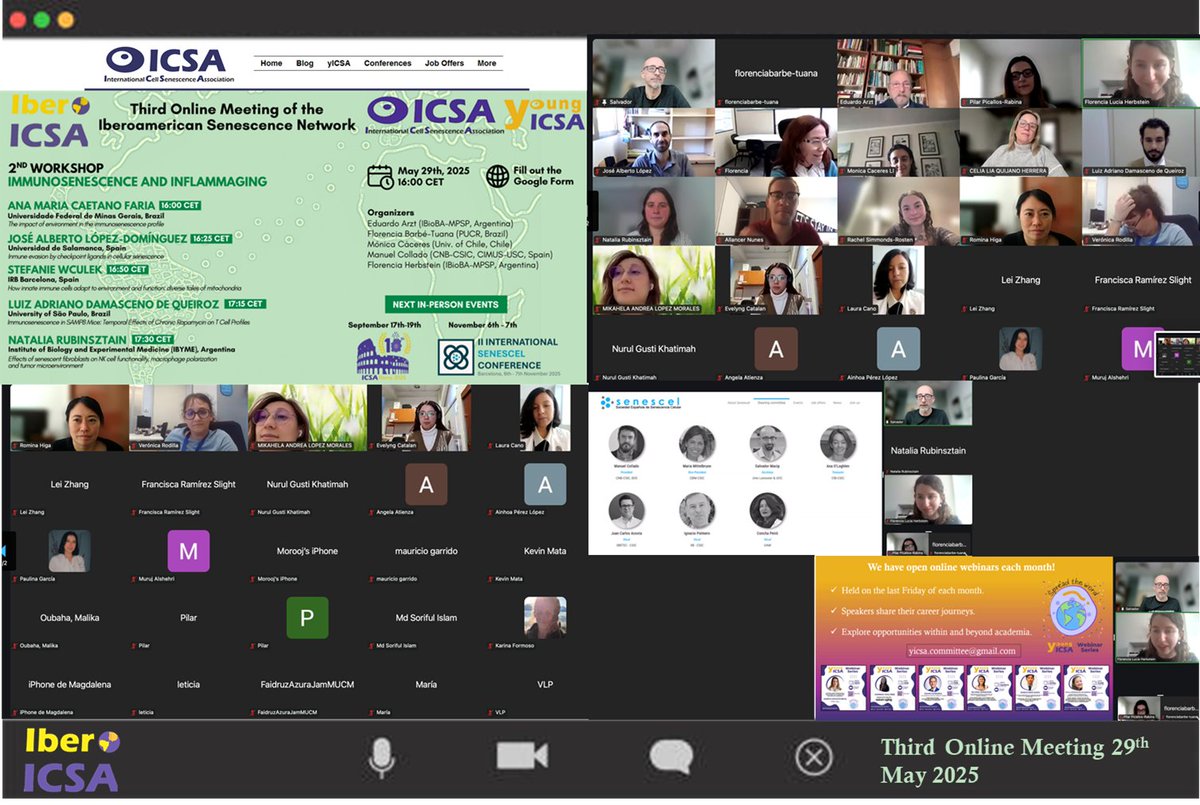Click the senescel logo on the Senescel website

coord(640,402)
